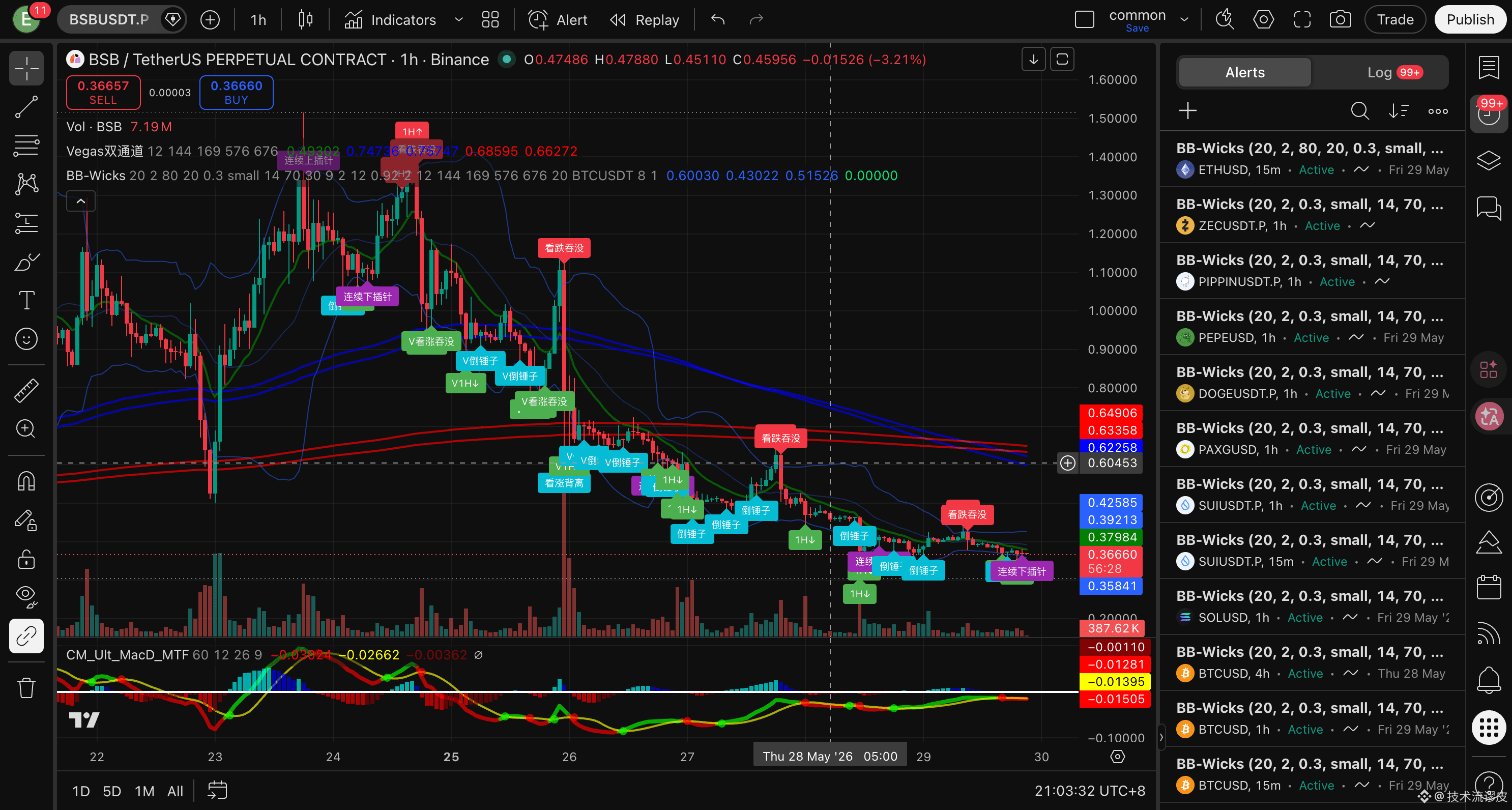1512x810 pixels.
Task: Open the Trade panel
Action: (x=1395, y=20)
